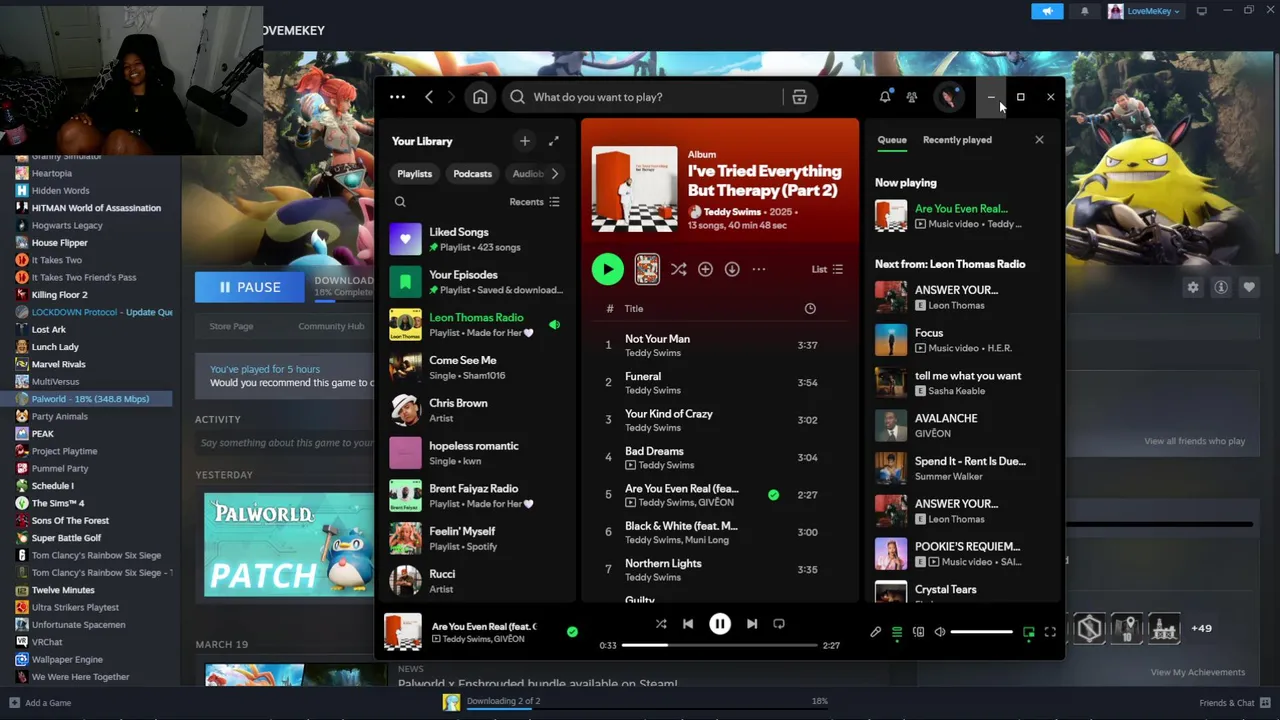
Task: Open Recents sort dropdown in Library
Action: coord(535,202)
